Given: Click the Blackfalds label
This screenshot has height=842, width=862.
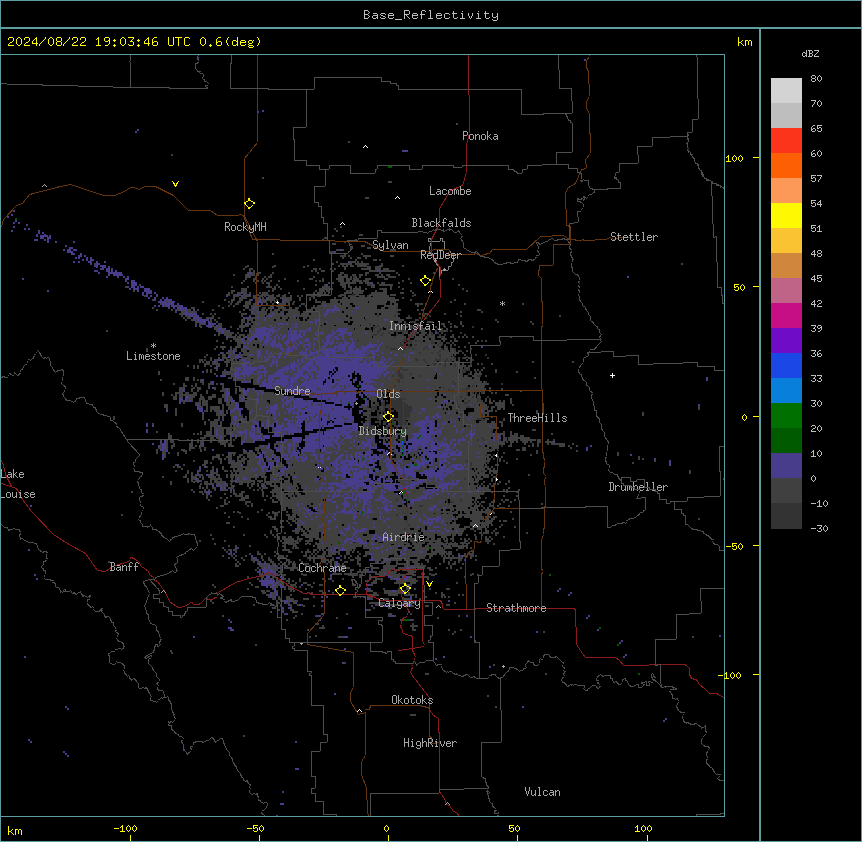Looking at the screenshot, I should 441,223.
